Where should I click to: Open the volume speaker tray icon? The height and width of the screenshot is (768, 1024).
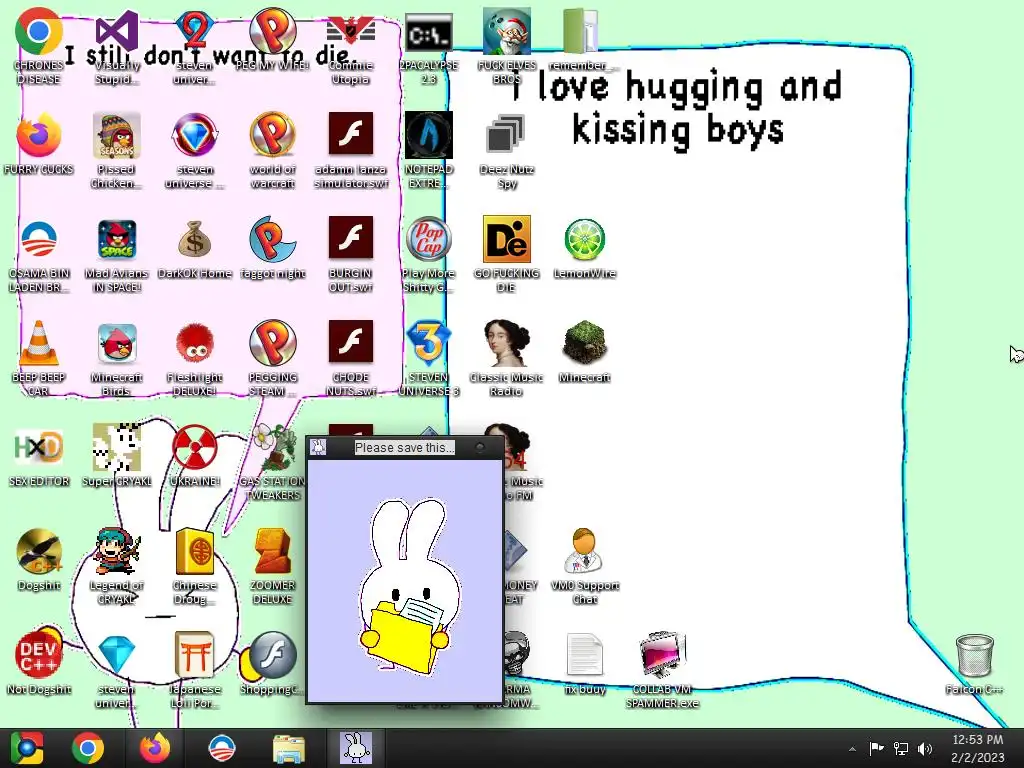coord(925,748)
